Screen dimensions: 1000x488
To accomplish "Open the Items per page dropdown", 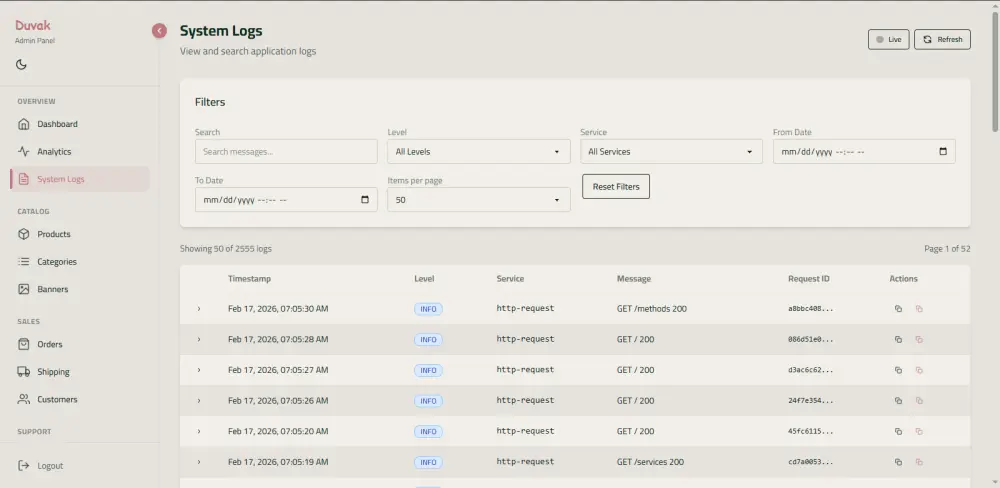I will pos(479,200).
